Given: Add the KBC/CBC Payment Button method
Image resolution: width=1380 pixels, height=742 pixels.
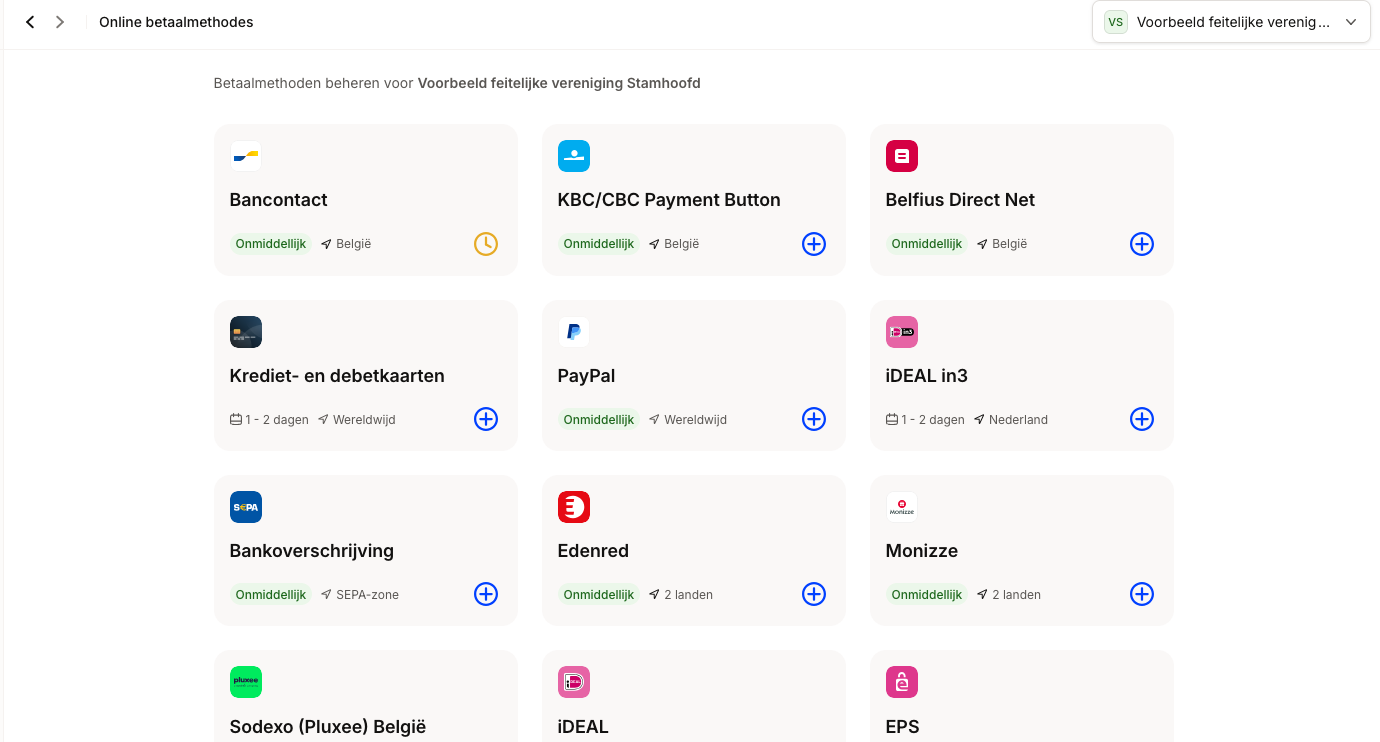Looking at the screenshot, I should tap(814, 244).
